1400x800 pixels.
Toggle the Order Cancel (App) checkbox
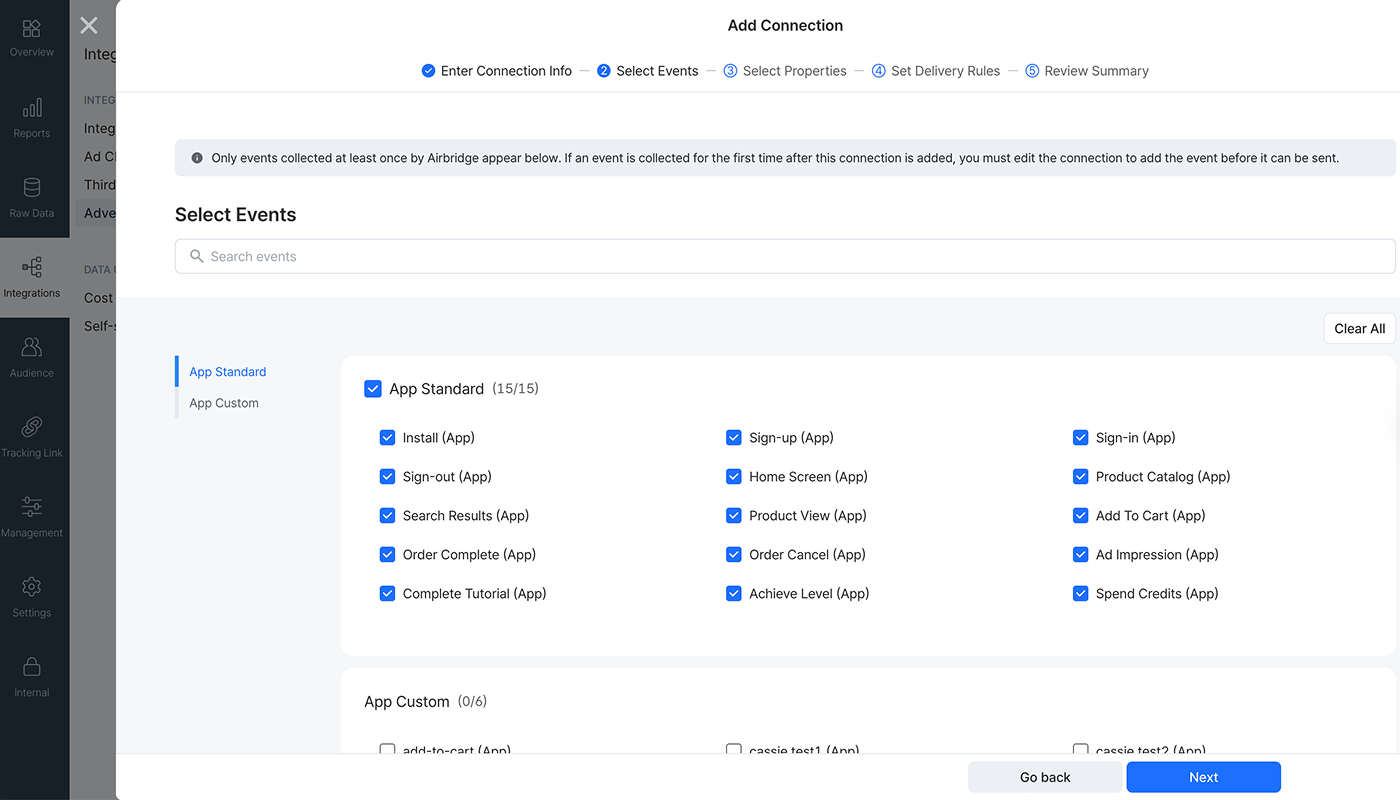tap(734, 555)
